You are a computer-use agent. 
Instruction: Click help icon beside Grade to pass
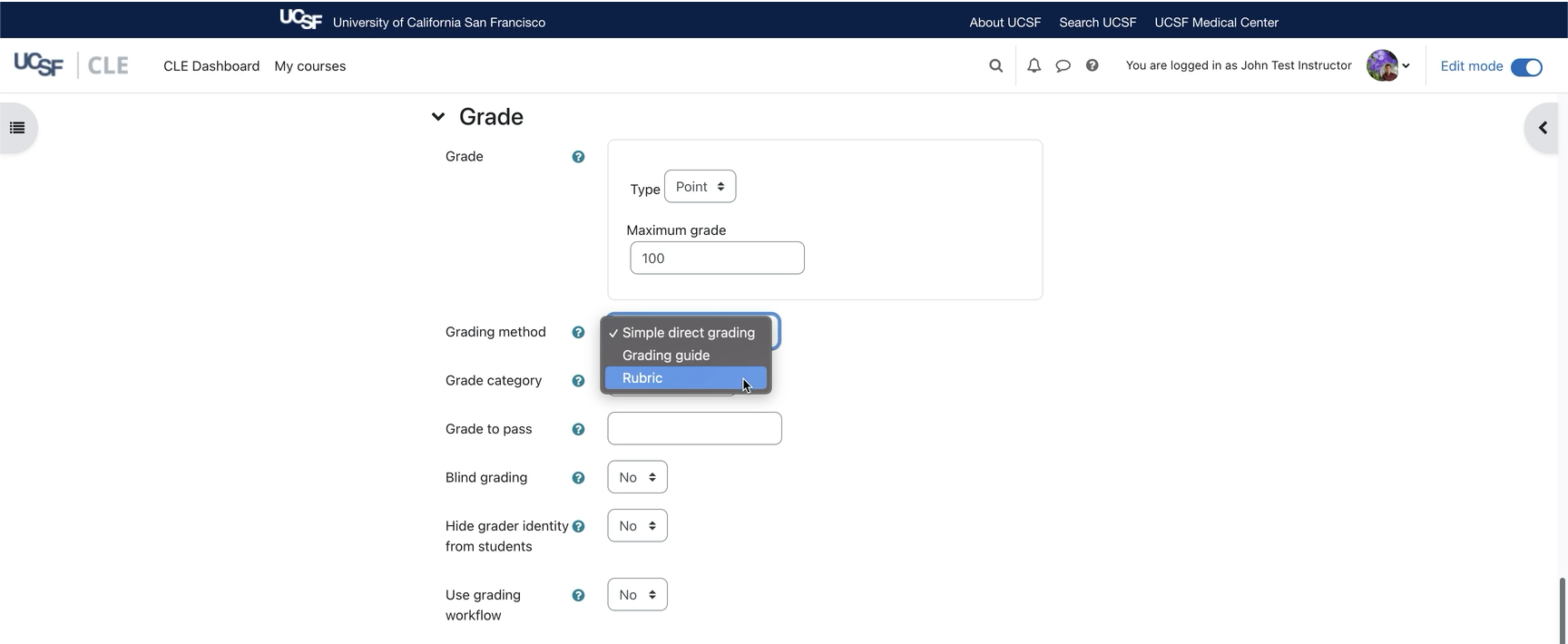[x=578, y=429]
